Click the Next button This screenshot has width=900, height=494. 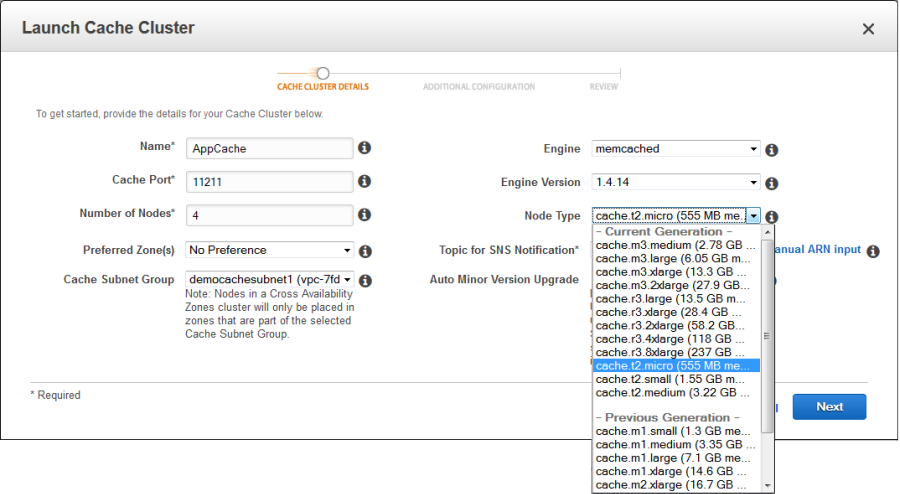[829, 407]
